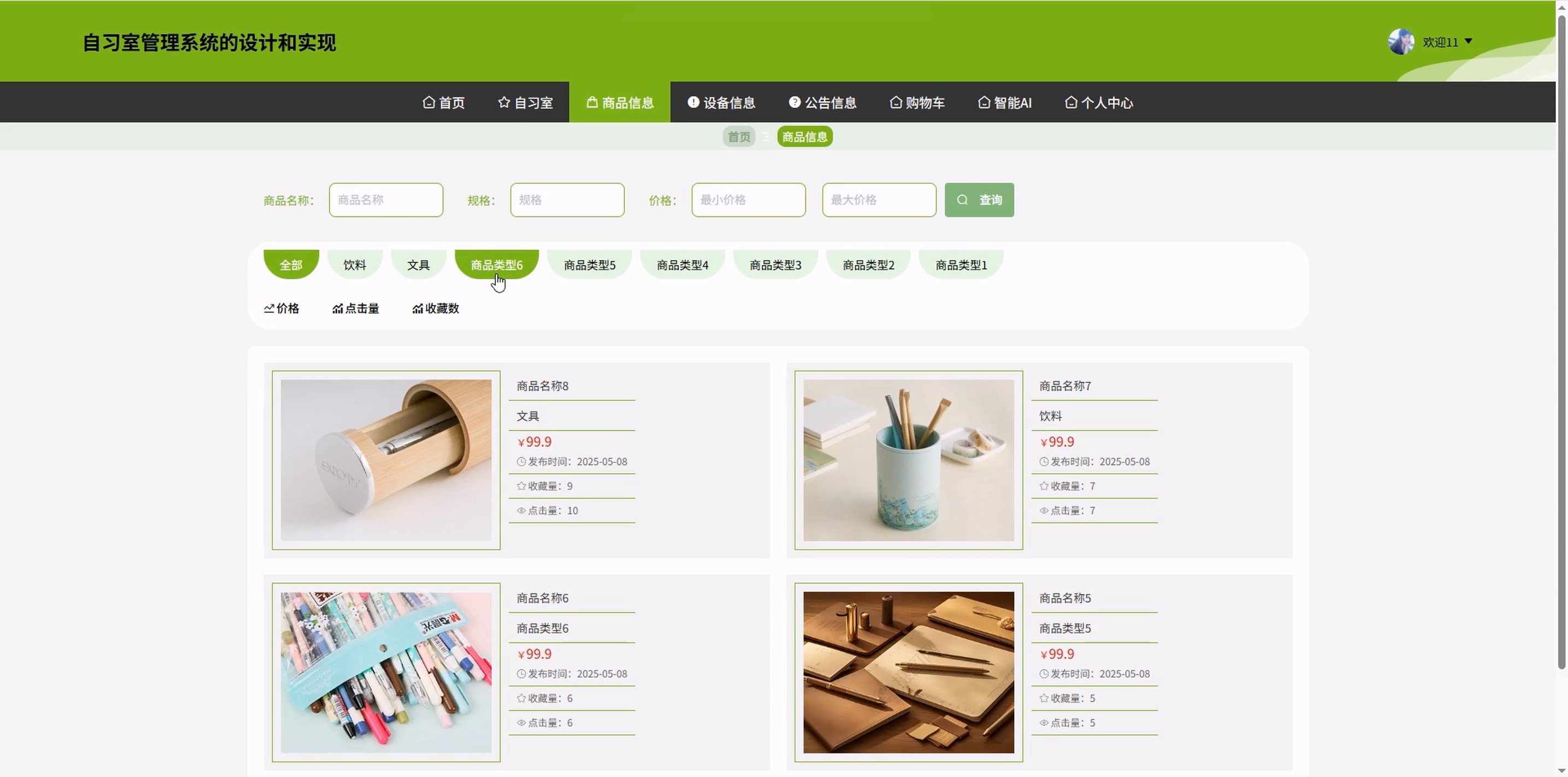Open 自习室 from the navigation bar
The image size is (1568, 777).
click(x=525, y=102)
